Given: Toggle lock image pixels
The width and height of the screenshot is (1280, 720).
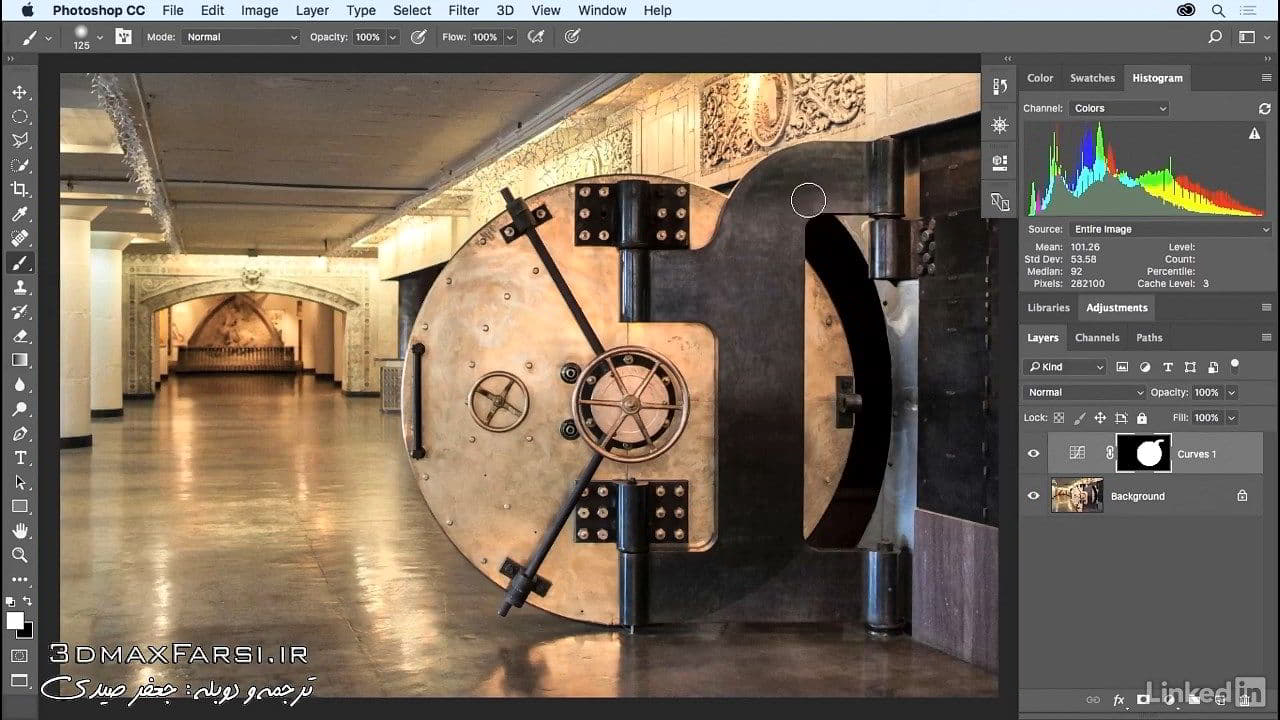Looking at the screenshot, I should (1079, 418).
